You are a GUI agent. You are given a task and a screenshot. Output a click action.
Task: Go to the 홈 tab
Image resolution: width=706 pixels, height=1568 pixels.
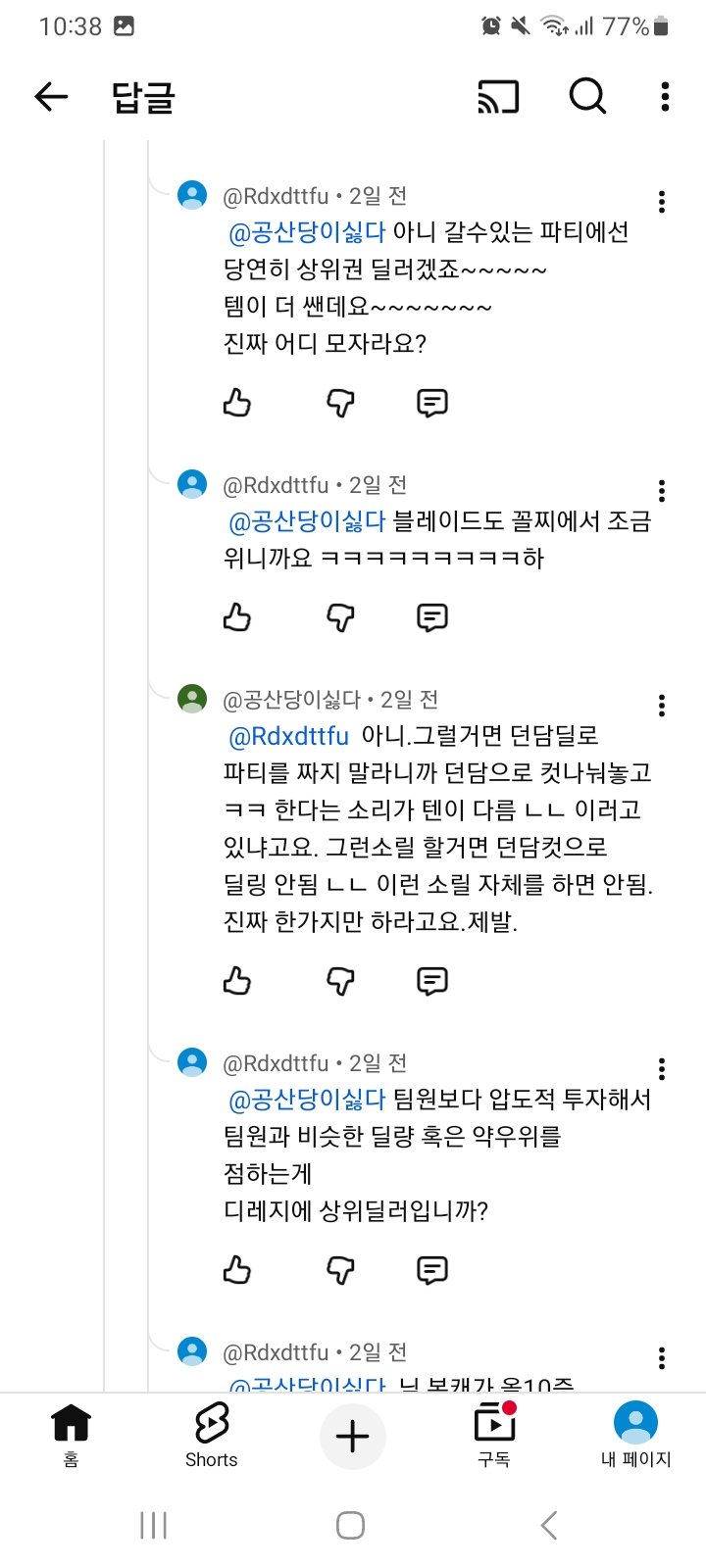pyautogui.click(x=71, y=1436)
